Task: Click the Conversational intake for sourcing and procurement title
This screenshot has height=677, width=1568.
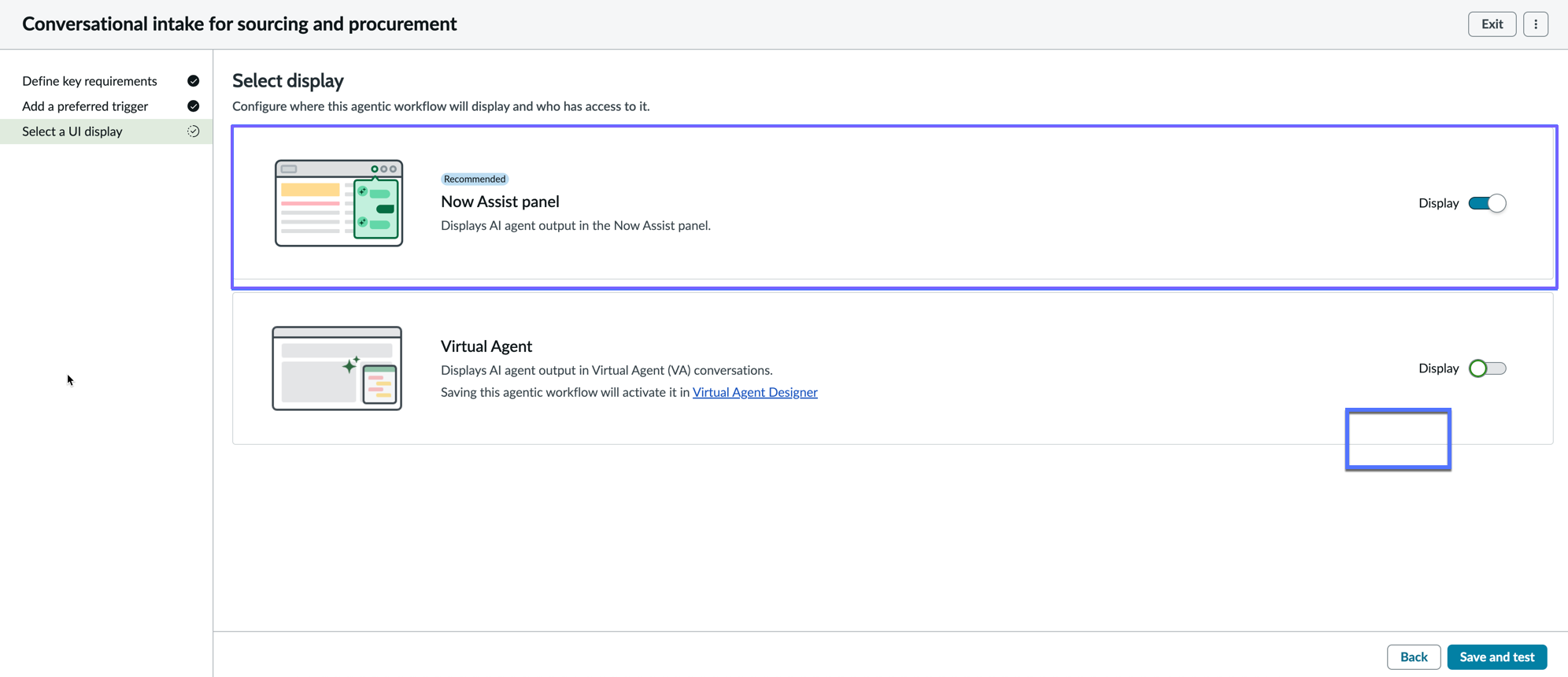Action: [239, 24]
